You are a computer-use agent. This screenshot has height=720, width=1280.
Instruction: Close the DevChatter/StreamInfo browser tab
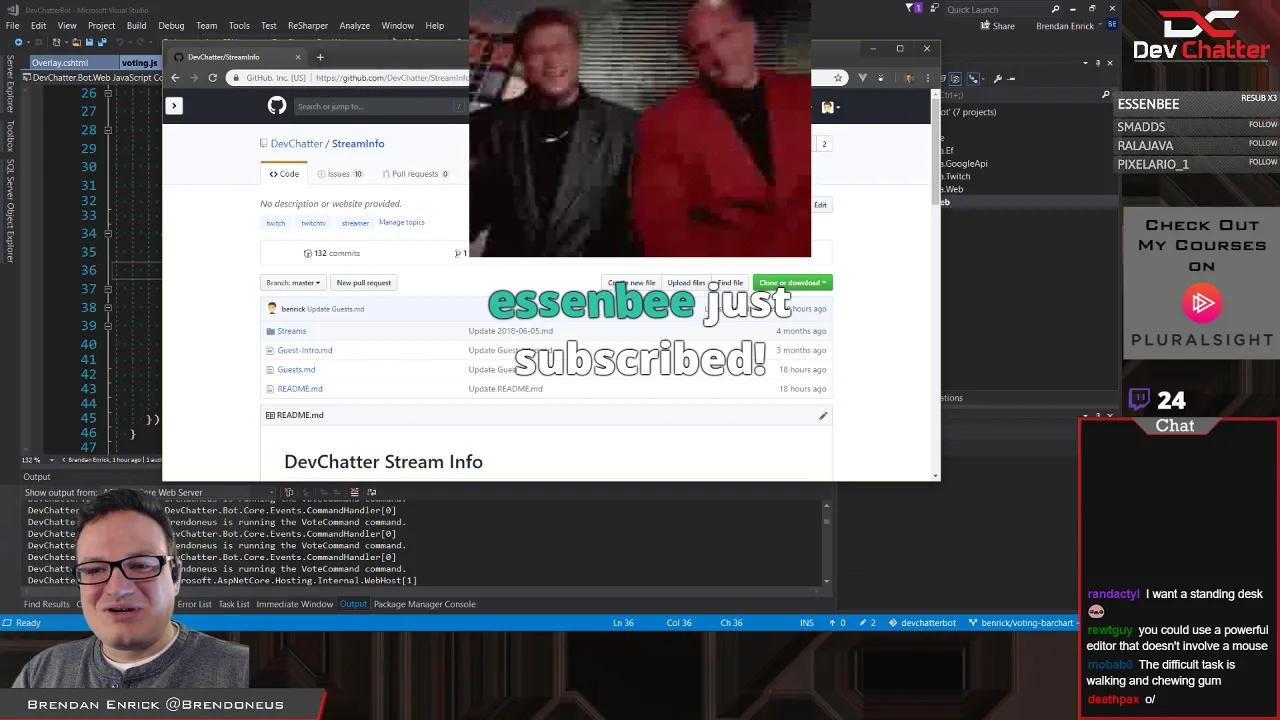point(297,57)
